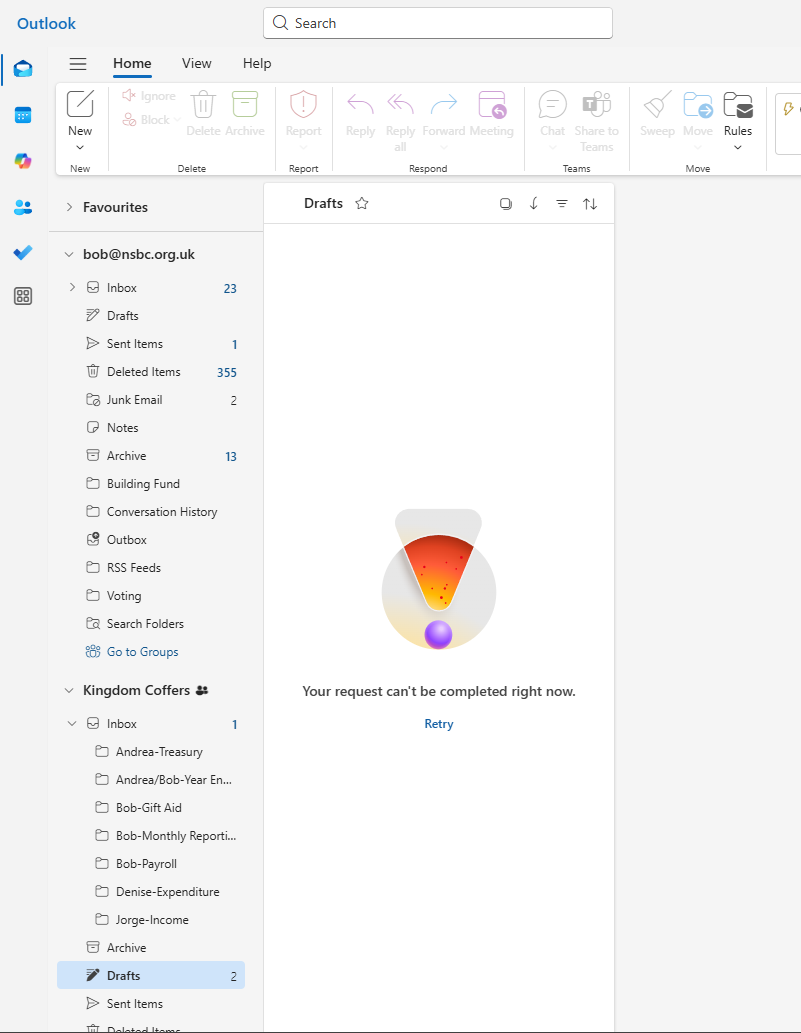801x1033 pixels.
Task: Click the Block sender icon
Action: coord(129,119)
